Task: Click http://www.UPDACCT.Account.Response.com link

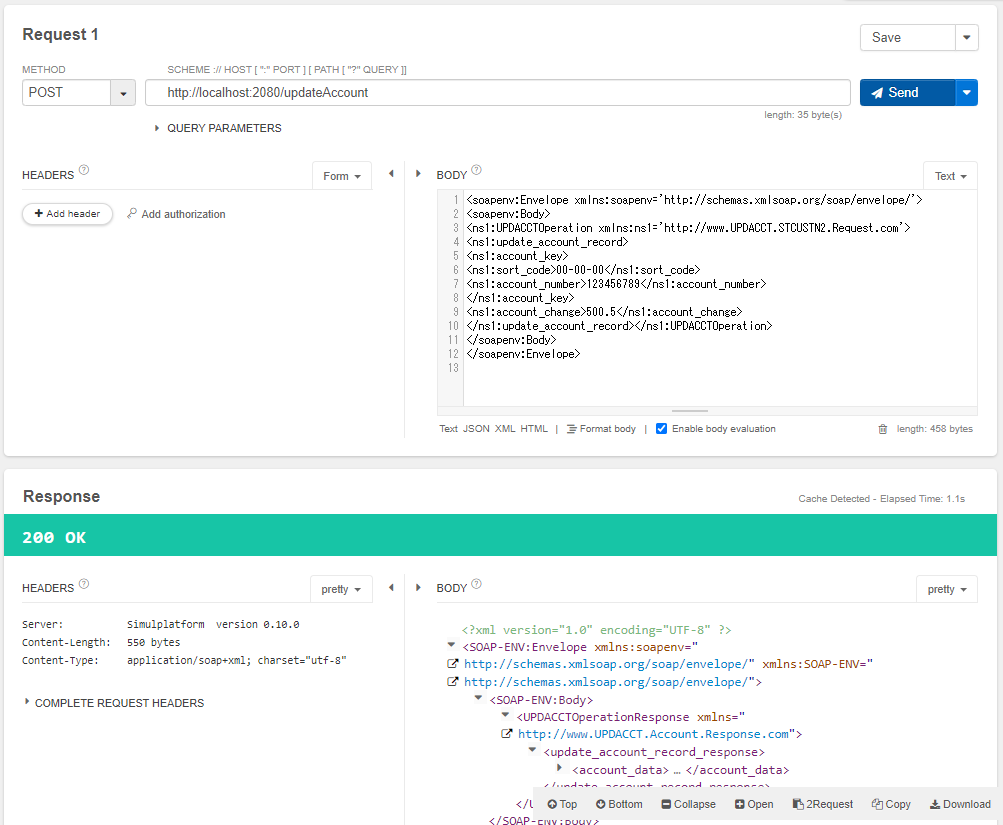Action: tap(653, 734)
